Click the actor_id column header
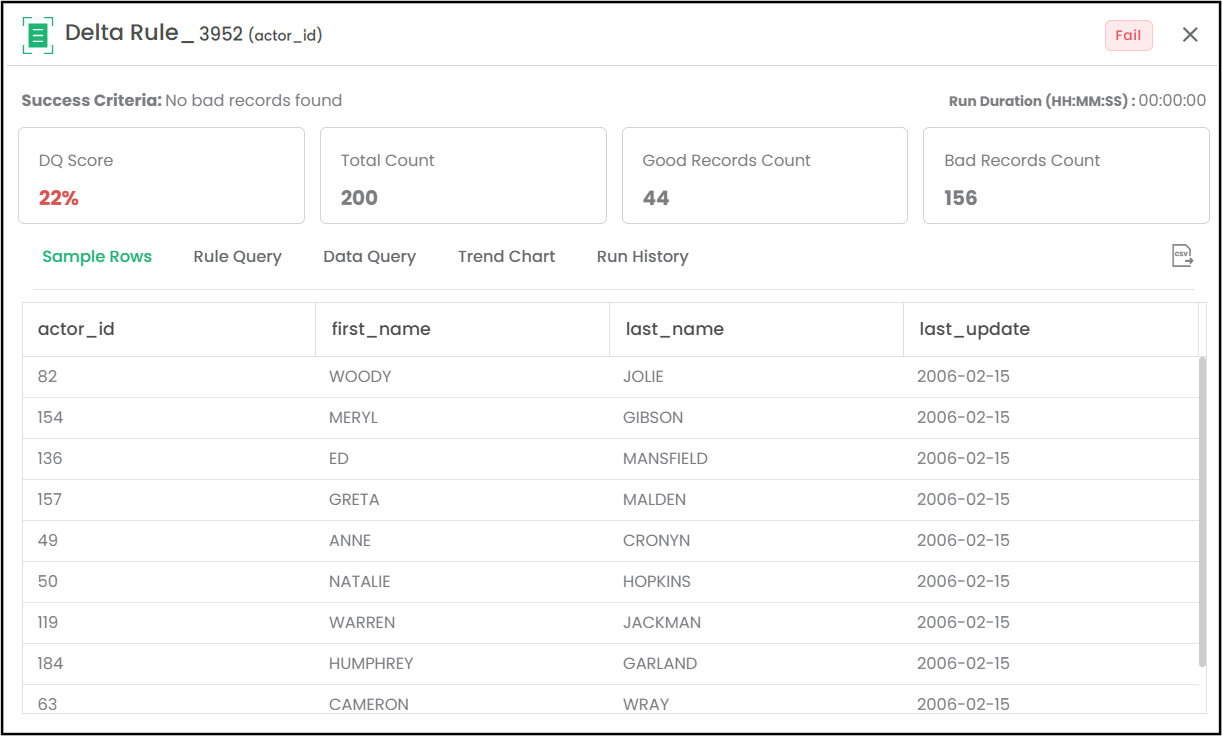This screenshot has width=1222, height=736. pyautogui.click(x=169, y=329)
